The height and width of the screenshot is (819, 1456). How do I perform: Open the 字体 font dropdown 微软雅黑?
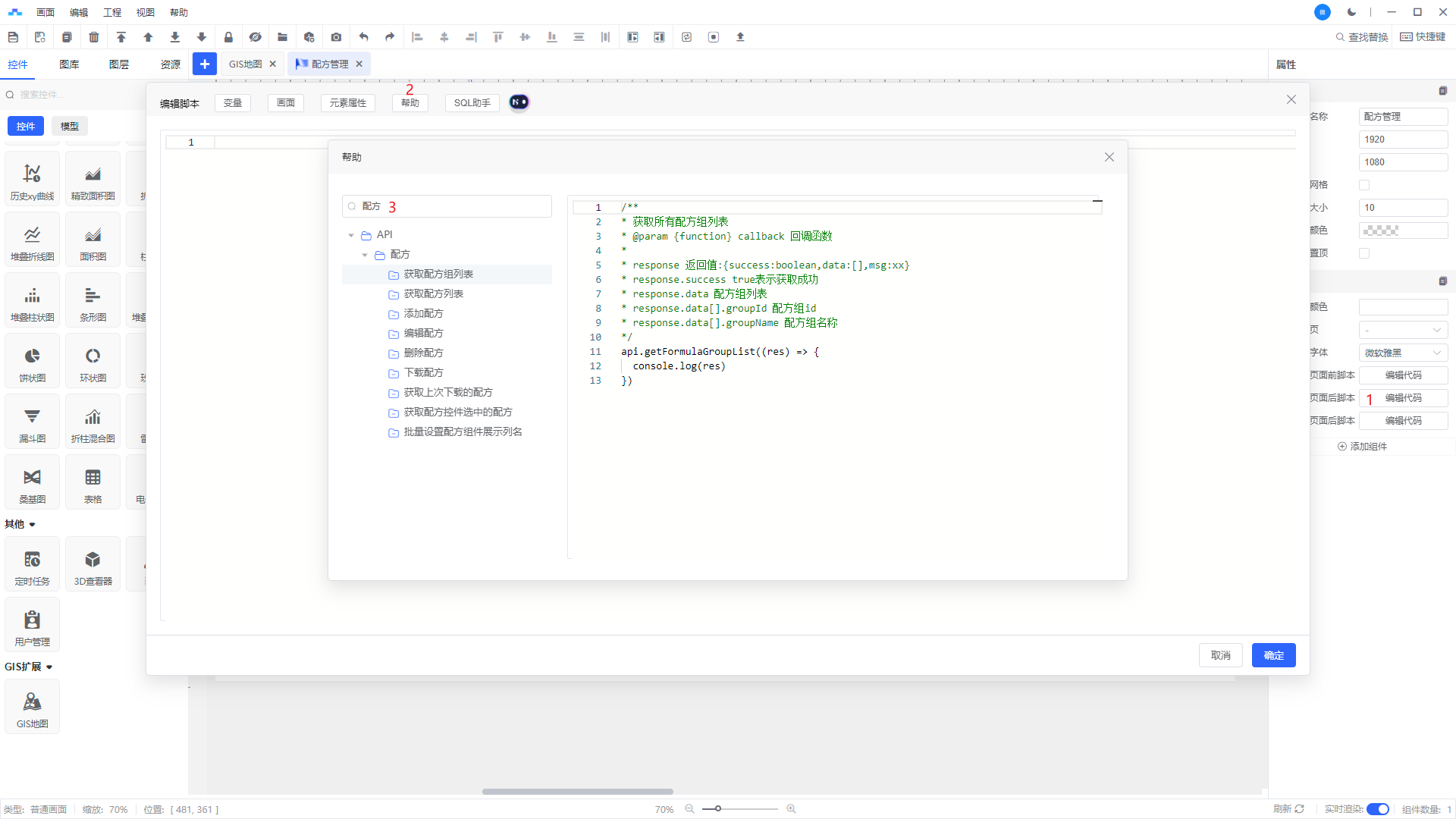point(1402,353)
